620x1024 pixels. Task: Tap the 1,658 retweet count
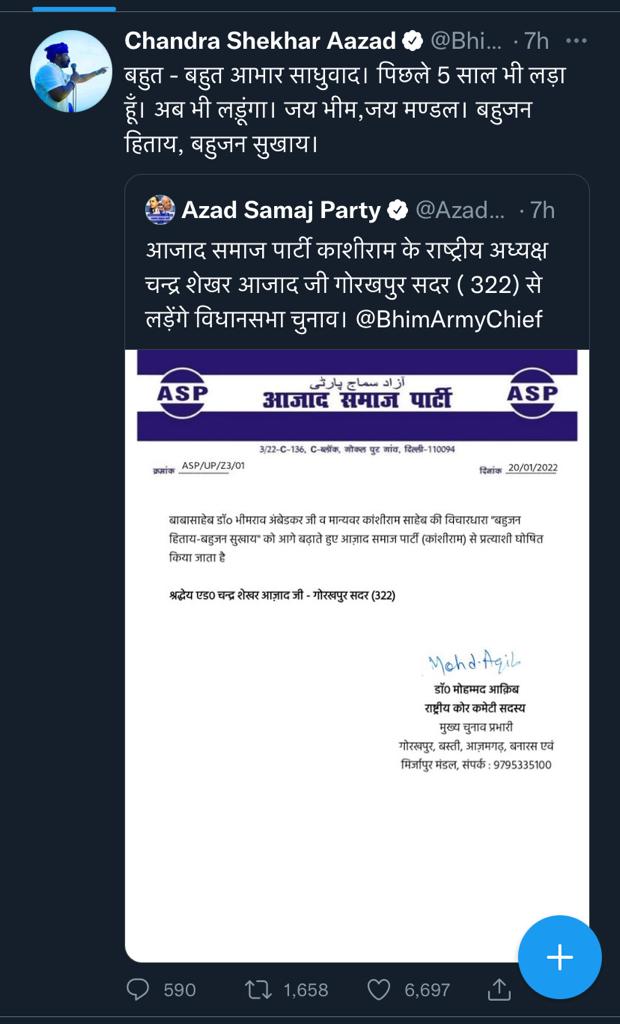[305, 989]
